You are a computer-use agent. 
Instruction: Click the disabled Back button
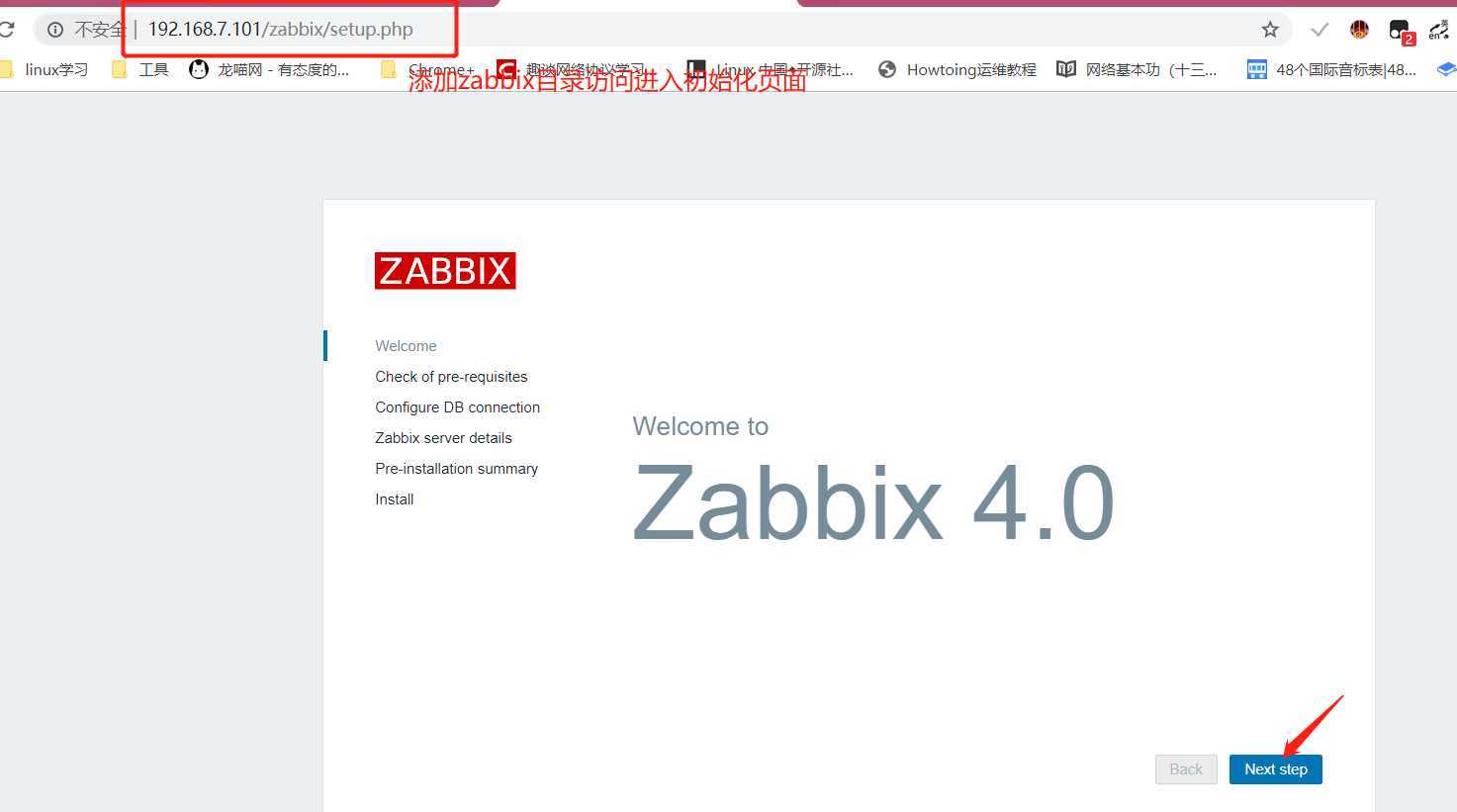[x=1186, y=769]
